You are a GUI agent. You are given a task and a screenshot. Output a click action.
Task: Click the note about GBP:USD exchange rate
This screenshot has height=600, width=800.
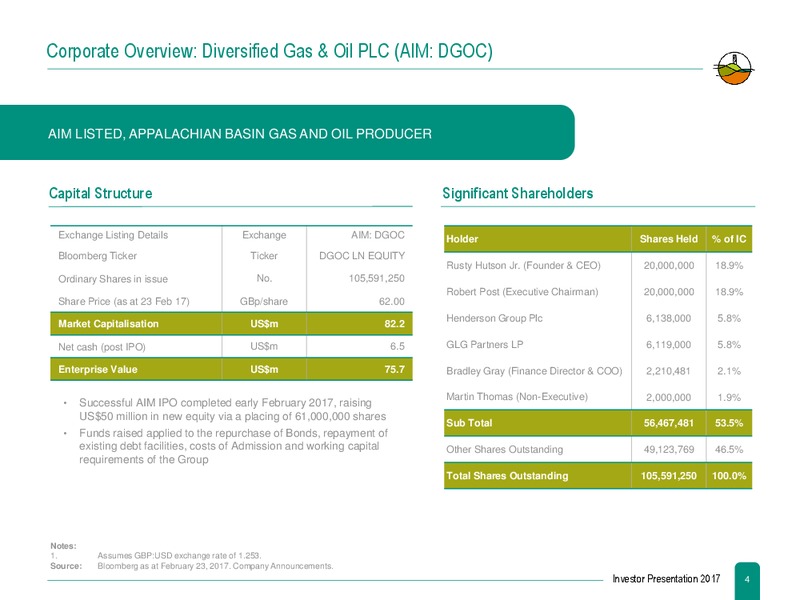[x=179, y=556]
